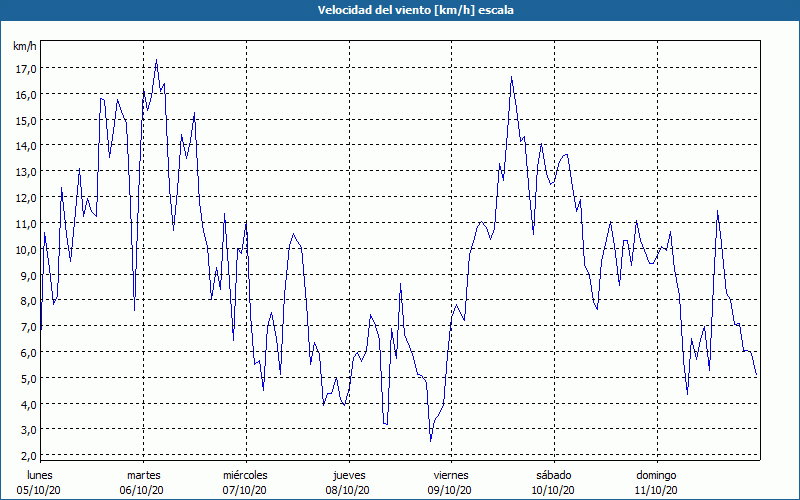Click the 'lunes' day label
This screenshot has height=500, width=800.
(40, 475)
